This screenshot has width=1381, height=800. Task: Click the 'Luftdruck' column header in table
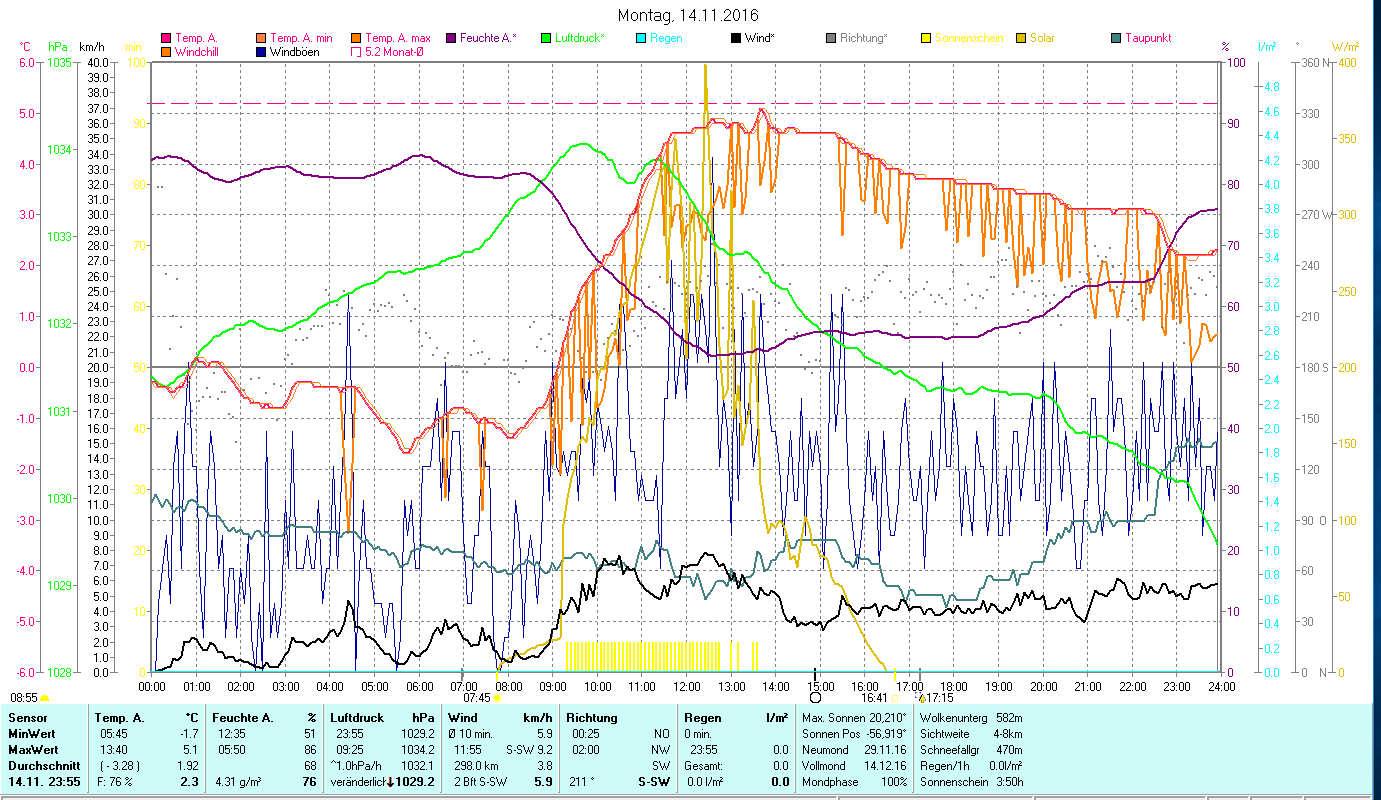(x=357, y=718)
